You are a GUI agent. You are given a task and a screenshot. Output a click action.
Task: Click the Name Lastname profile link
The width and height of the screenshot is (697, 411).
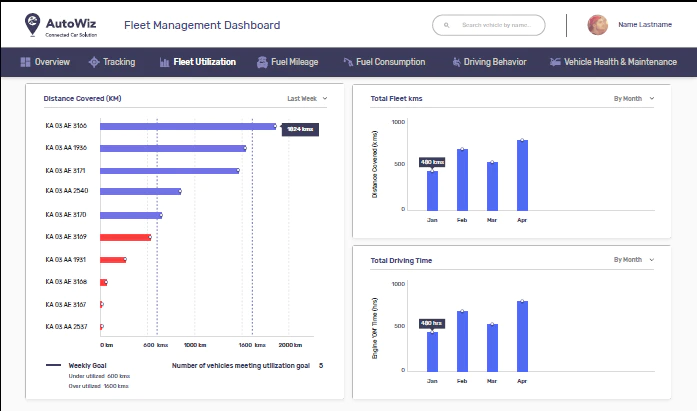pos(645,25)
